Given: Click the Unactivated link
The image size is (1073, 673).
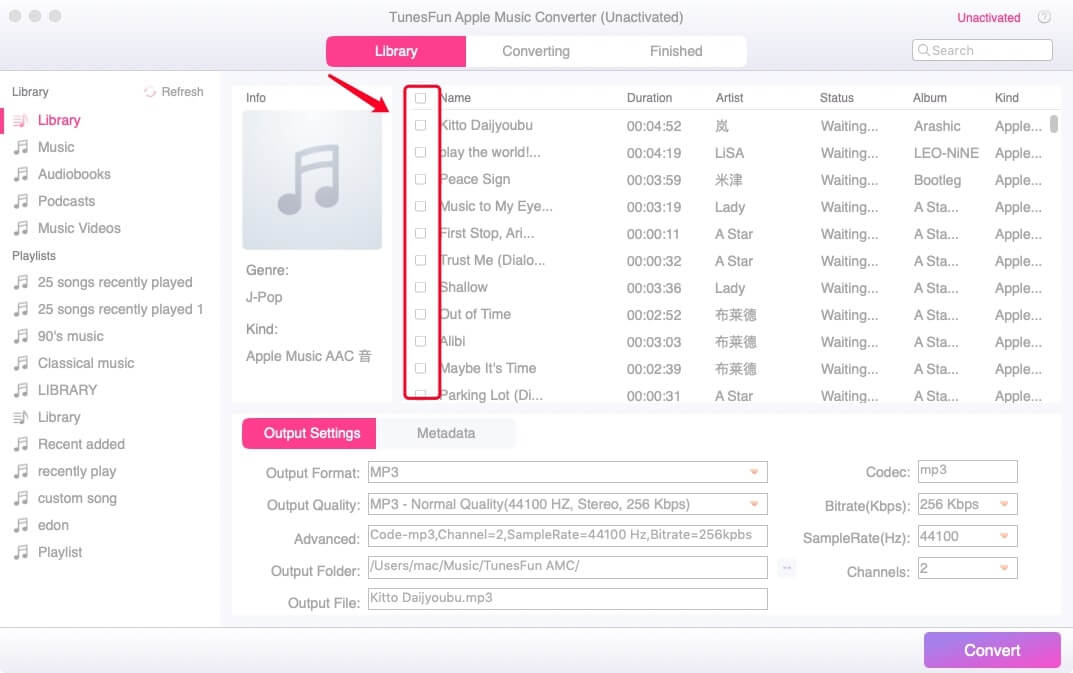Looking at the screenshot, I should coord(988,18).
